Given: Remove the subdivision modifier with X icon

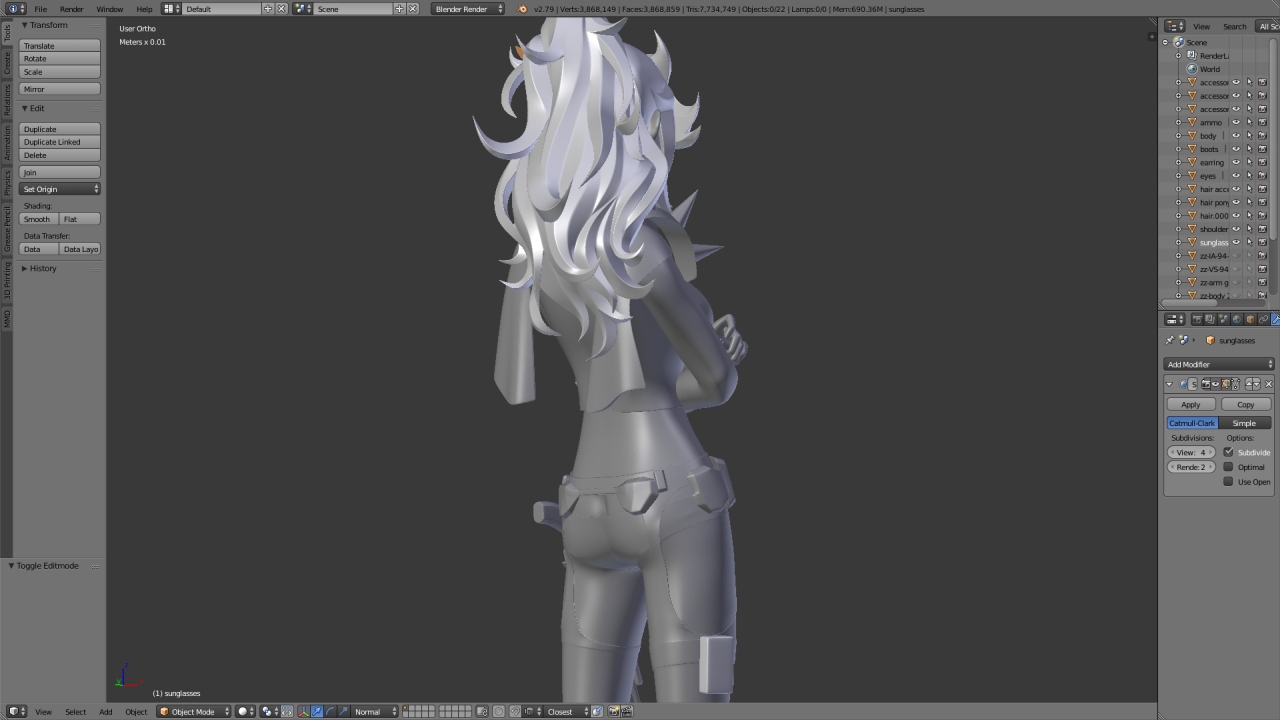Looking at the screenshot, I should point(1269,384).
